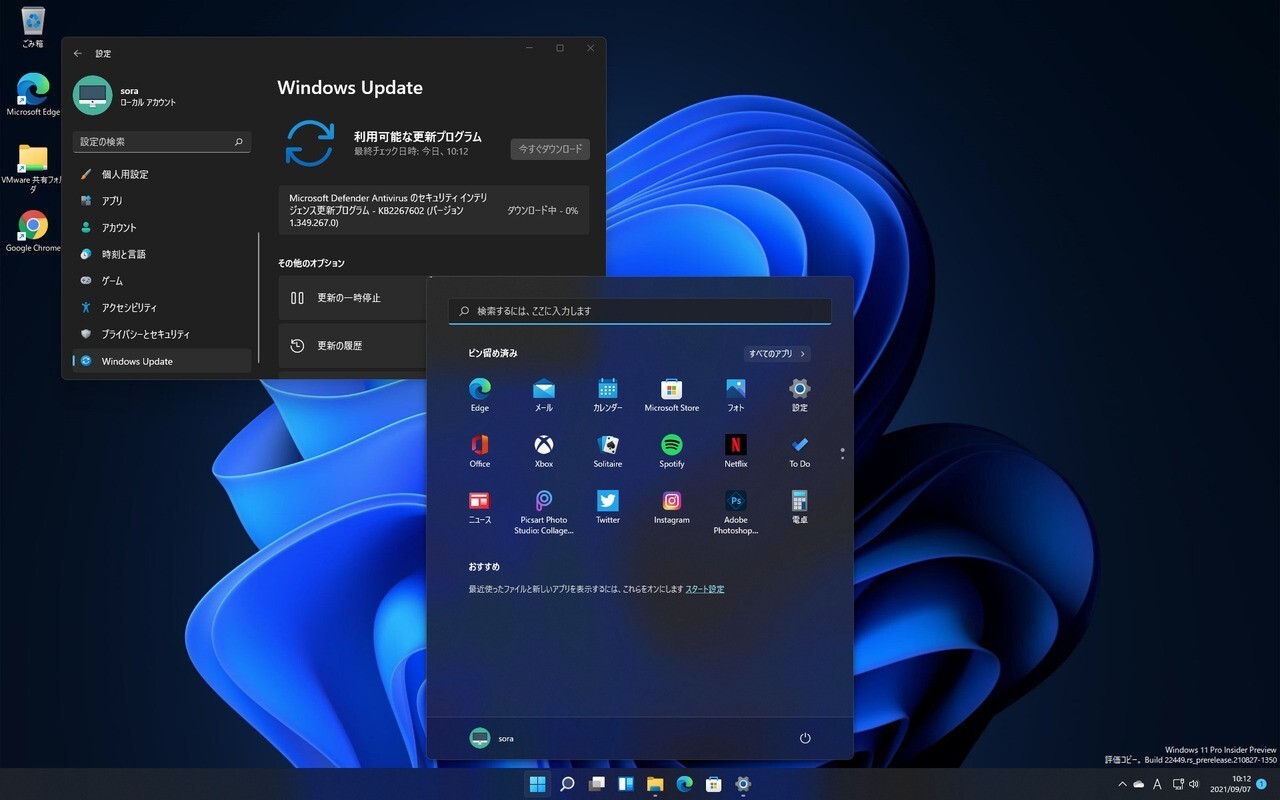Click the ピン留め済み heading
The image size is (1280, 800).
pos(493,353)
